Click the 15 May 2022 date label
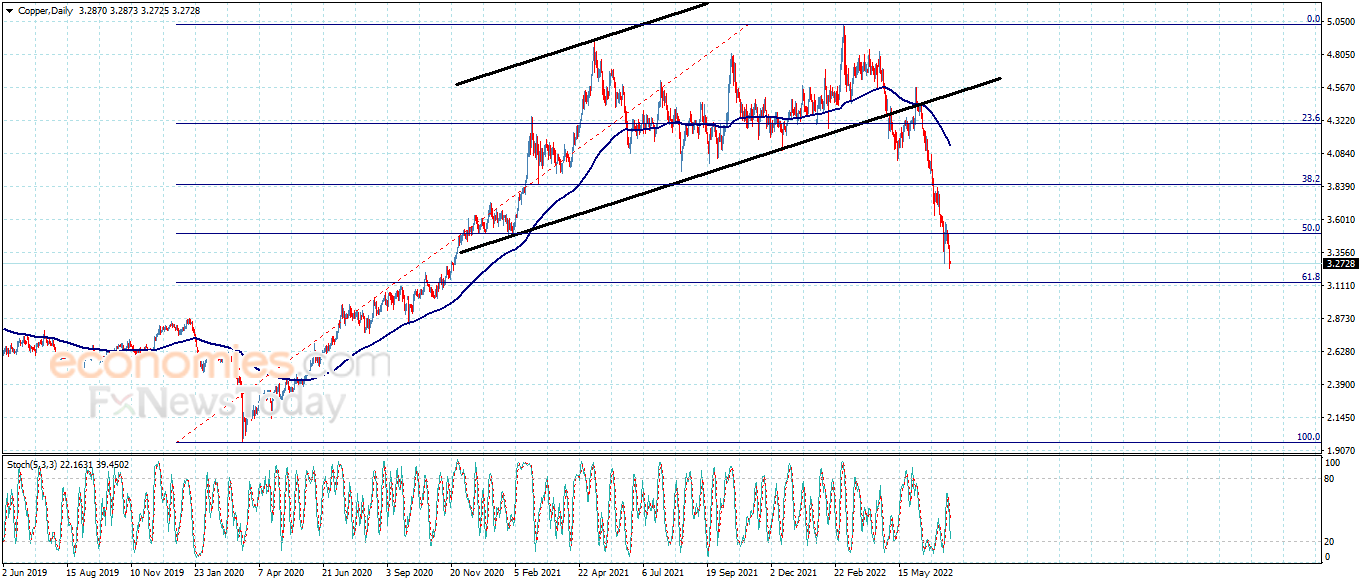This screenshot has width=1362, height=584. click(925, 575)
